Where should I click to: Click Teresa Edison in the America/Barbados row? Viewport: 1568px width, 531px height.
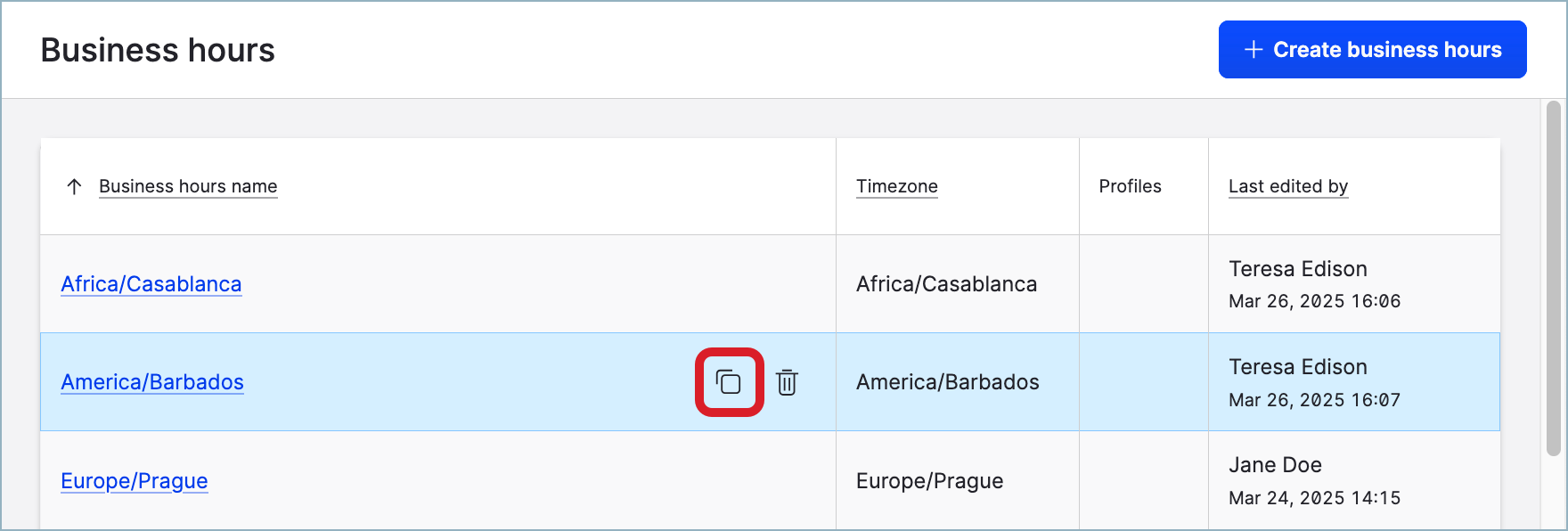(1297, 367)
